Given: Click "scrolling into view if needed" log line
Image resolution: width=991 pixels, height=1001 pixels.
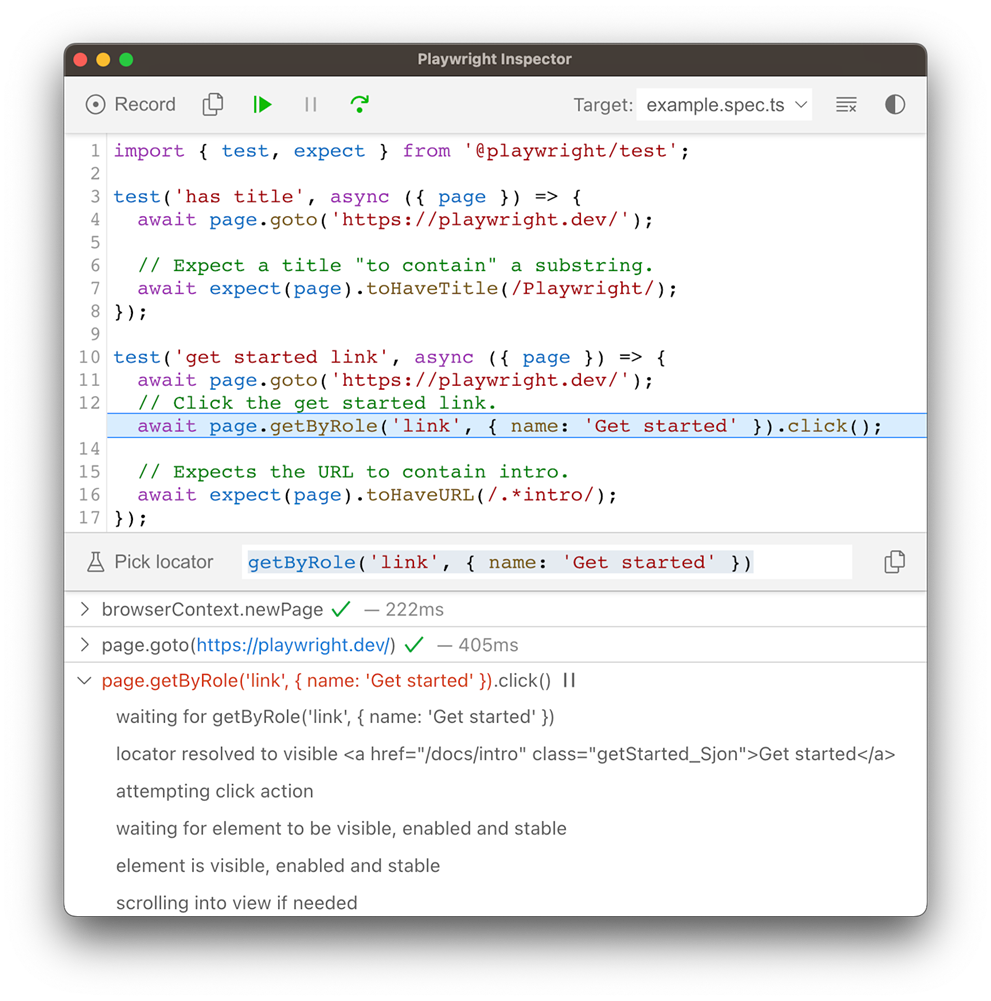Looking at the screenshot, I should click(x=236, y=903).
